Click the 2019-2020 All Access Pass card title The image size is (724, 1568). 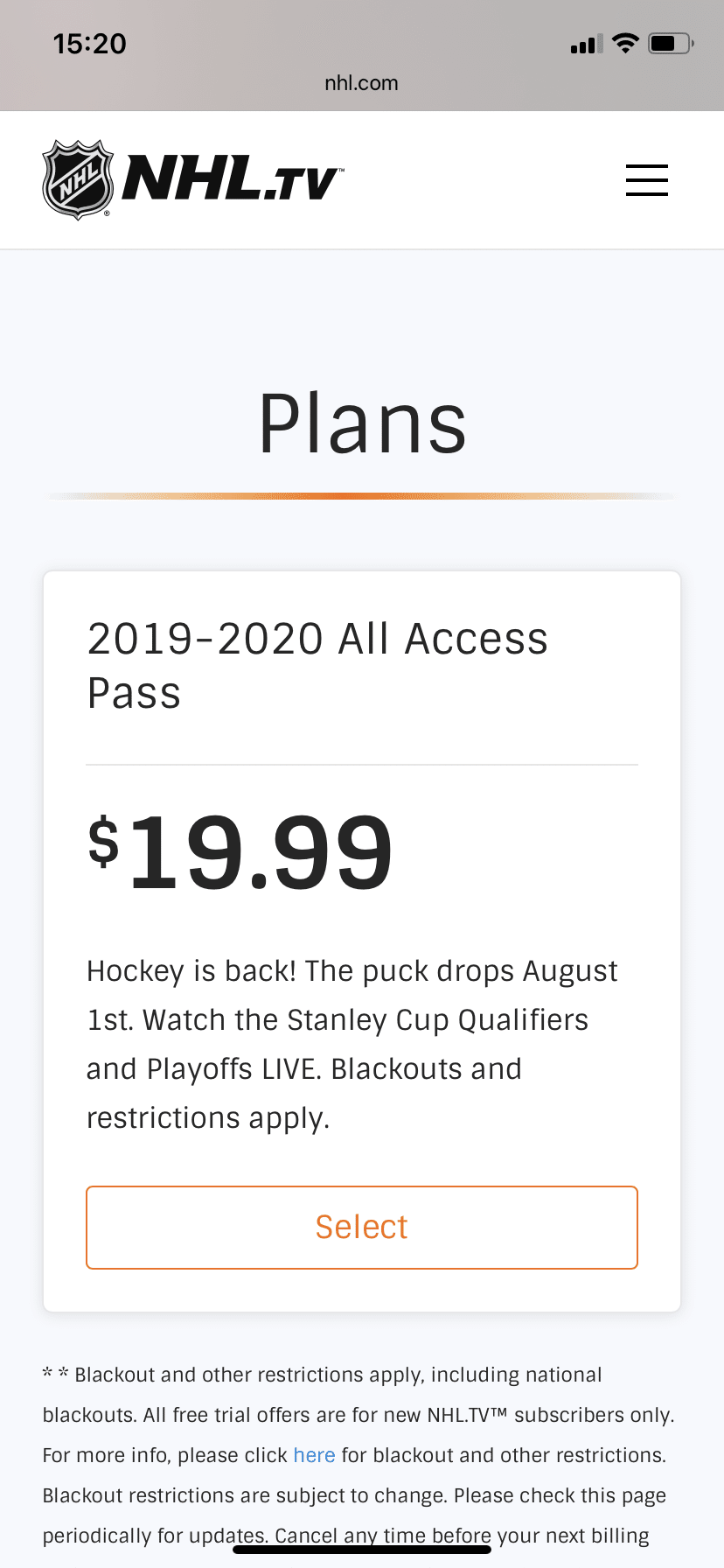317,665
